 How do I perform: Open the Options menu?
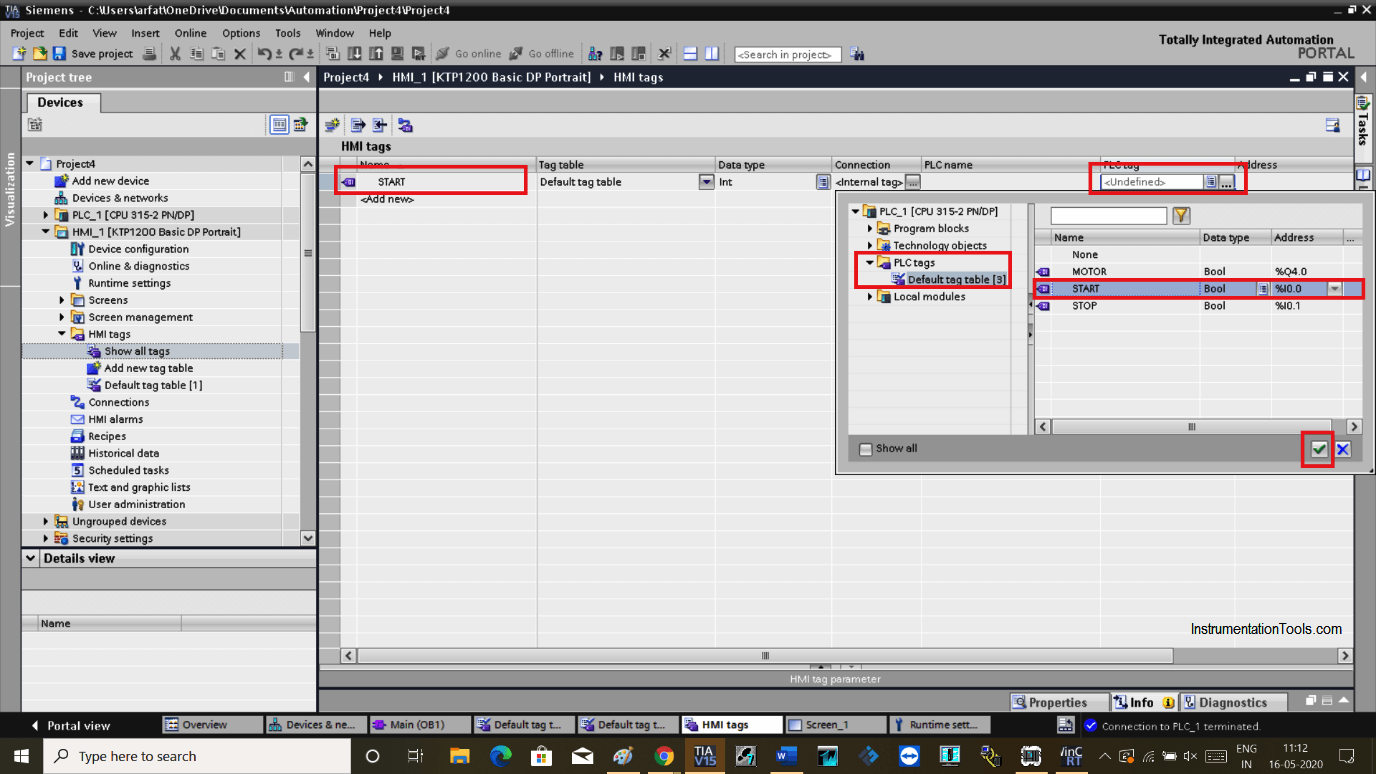tap(241, 33)
